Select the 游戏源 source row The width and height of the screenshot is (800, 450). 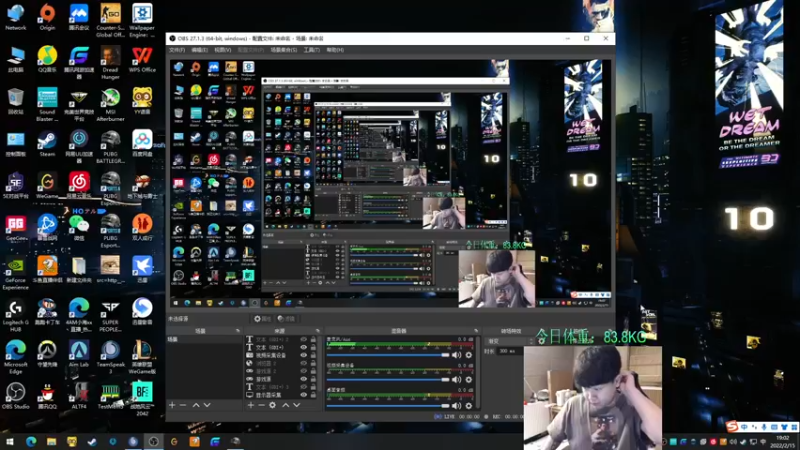[x=283, y=379]
